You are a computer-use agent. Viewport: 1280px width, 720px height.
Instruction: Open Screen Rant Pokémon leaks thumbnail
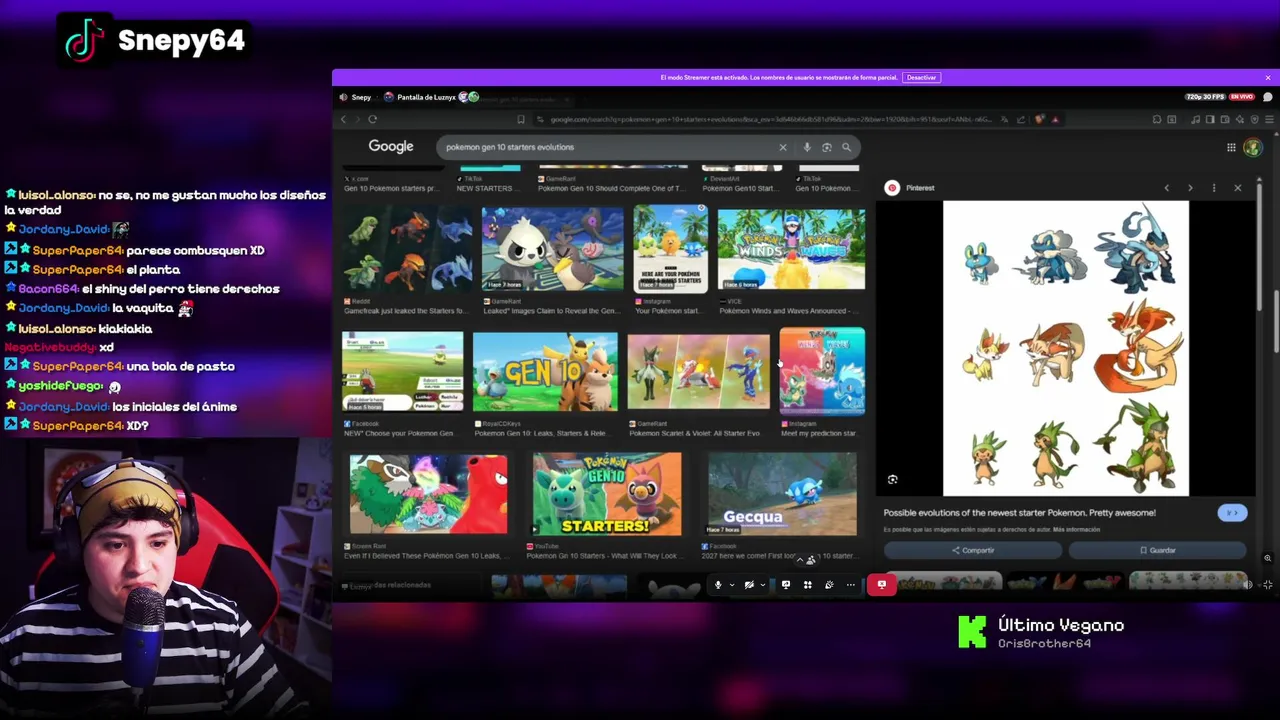428,494
